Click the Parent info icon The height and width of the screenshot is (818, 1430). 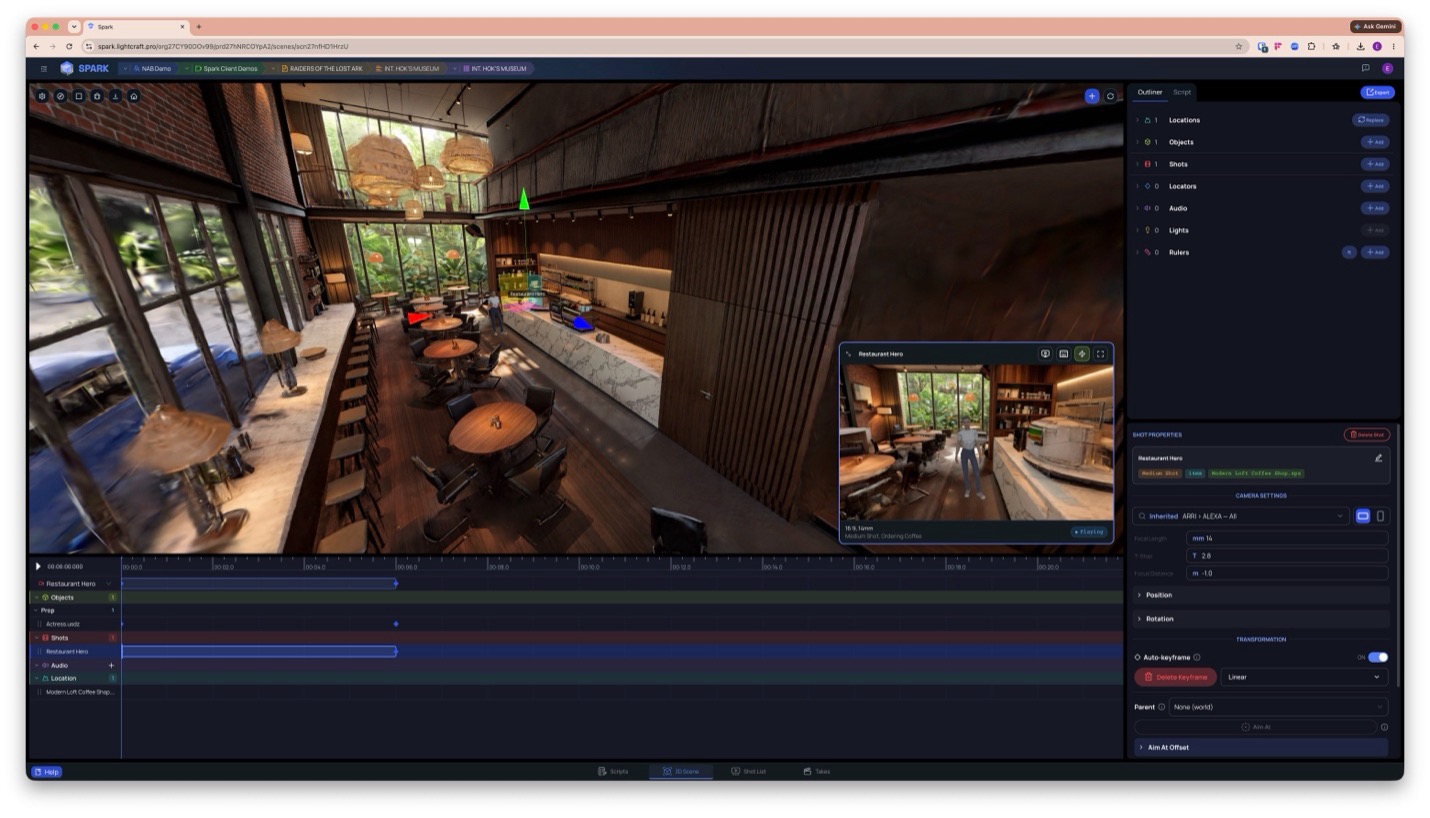1161,707
